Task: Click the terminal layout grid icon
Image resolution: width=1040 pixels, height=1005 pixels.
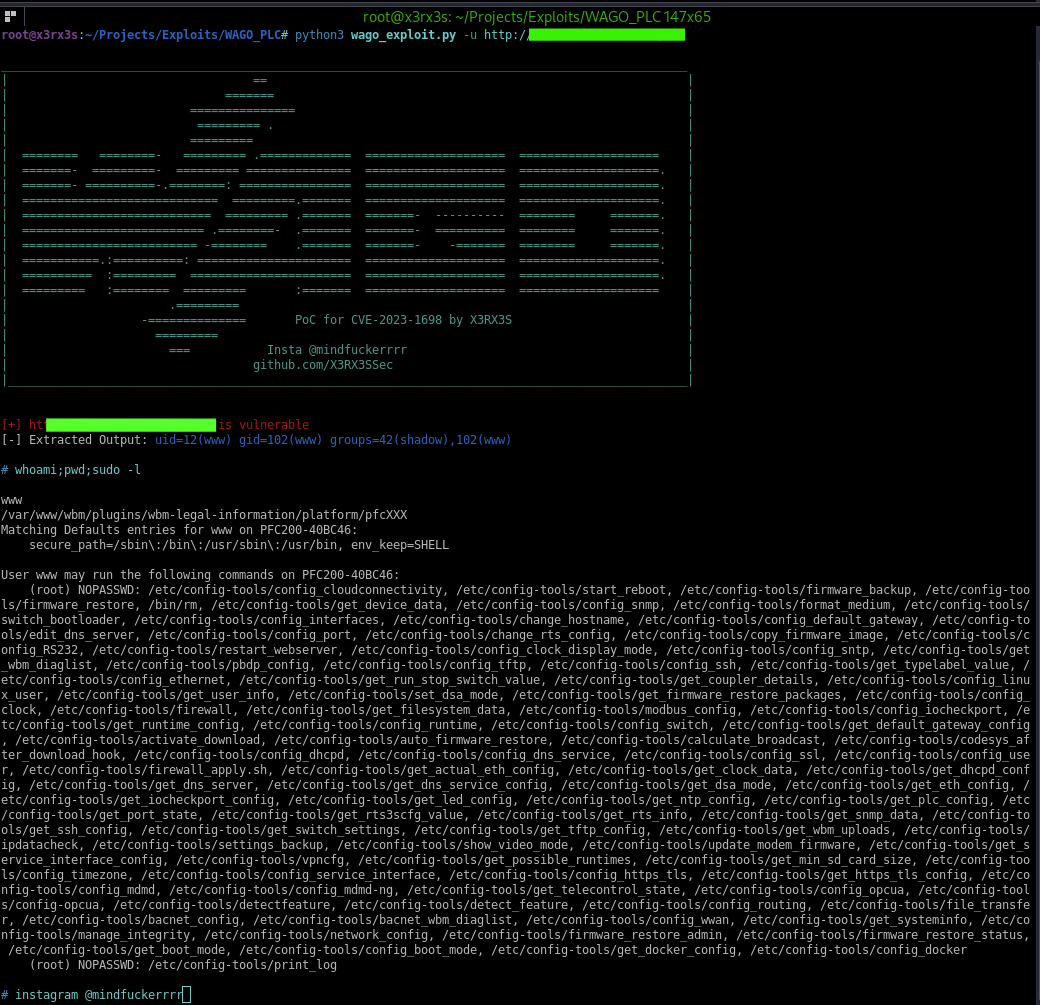Action: point(10,16)
